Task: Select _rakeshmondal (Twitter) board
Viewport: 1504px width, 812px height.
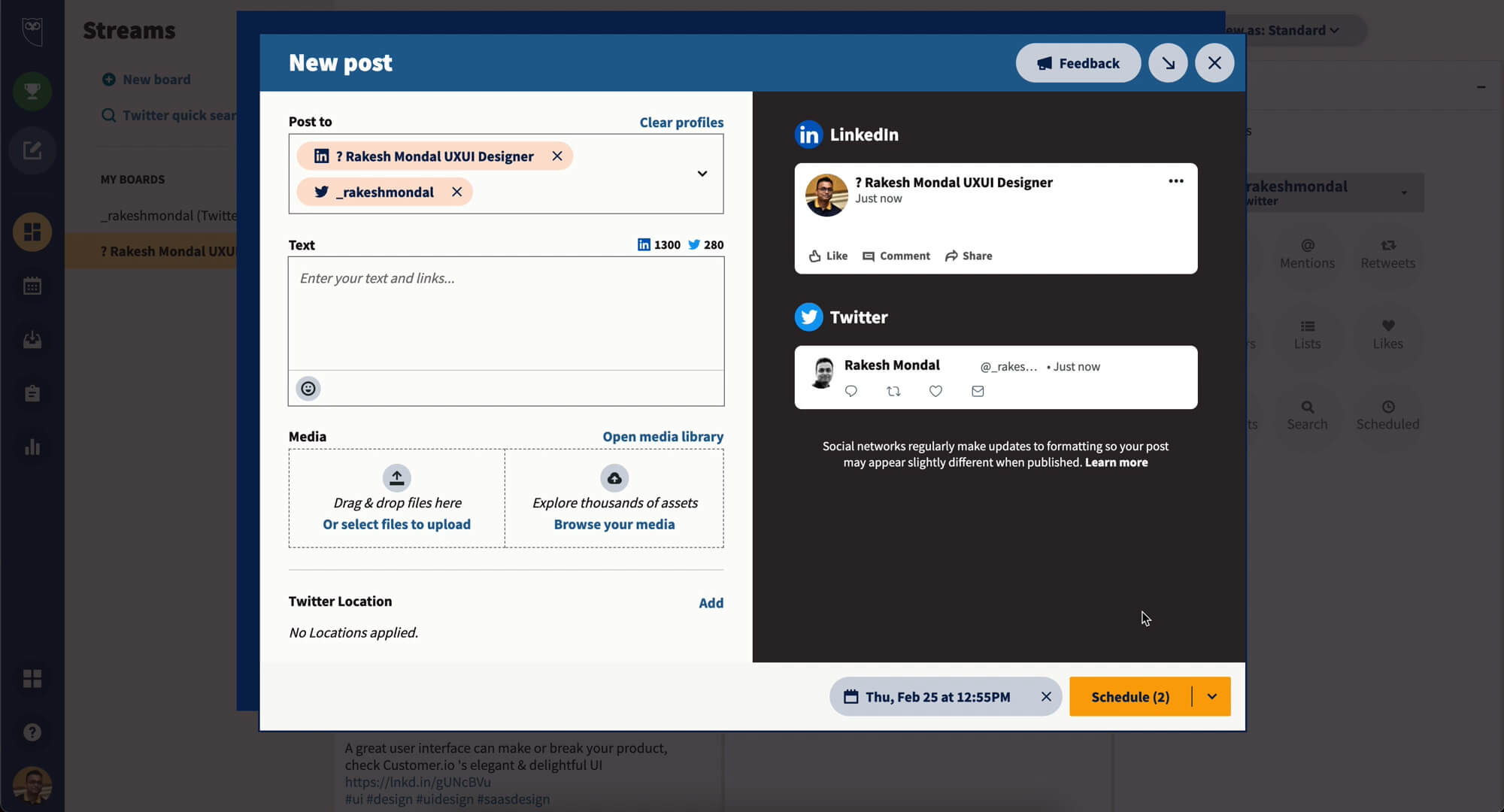Action: [x=168, y=215]
